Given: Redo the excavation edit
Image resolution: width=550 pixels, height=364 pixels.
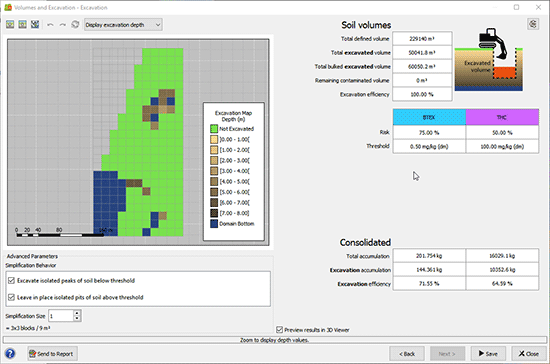Looking at the screenshot, I should [62, 25].
